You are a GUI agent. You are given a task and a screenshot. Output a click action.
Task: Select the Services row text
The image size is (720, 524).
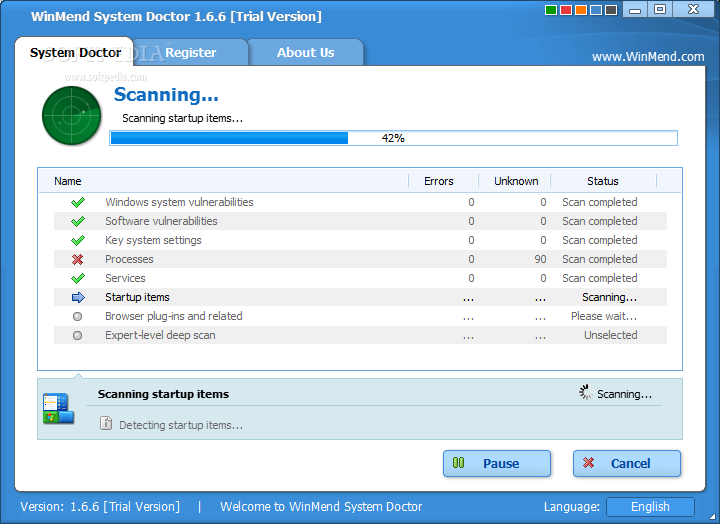click(125, 278)
